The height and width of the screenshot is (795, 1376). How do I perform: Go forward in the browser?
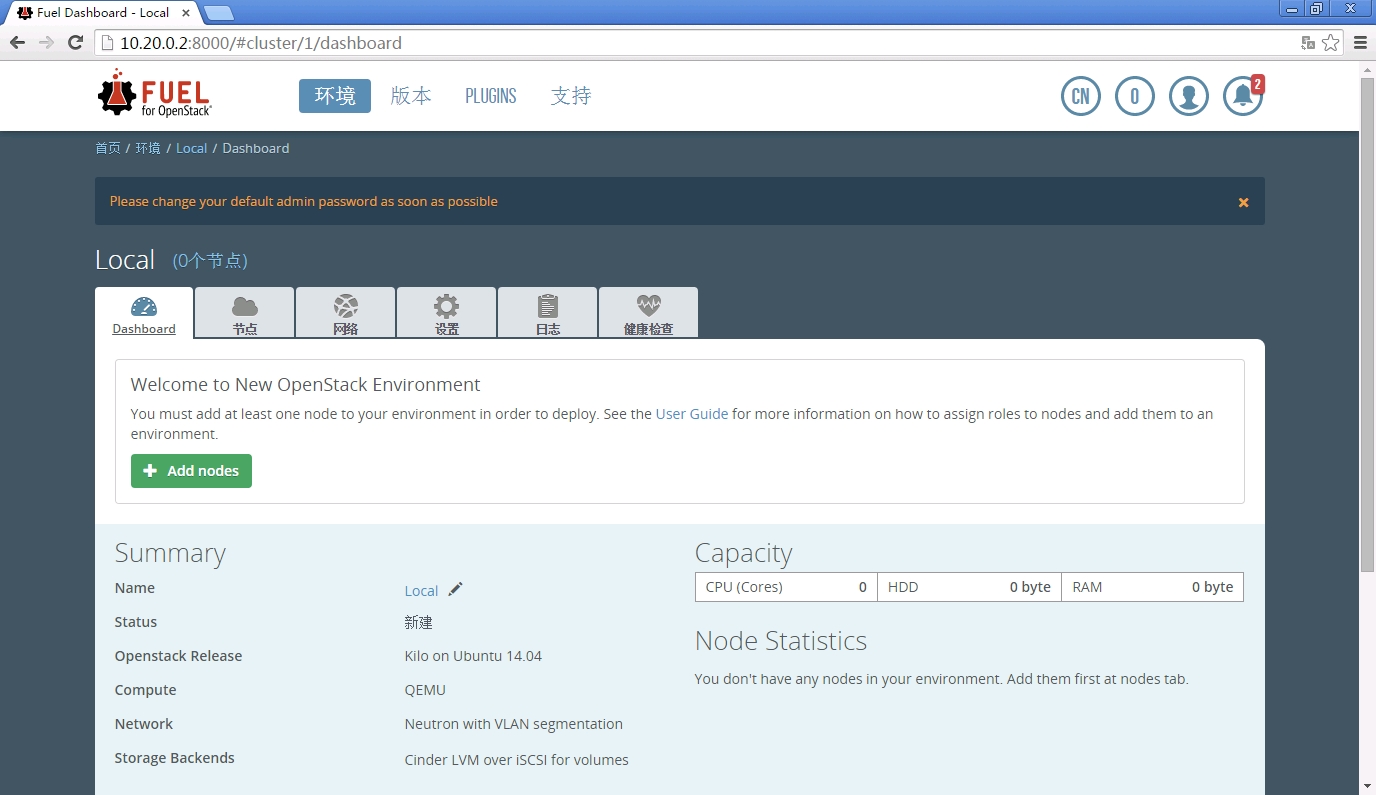point(46,42)
